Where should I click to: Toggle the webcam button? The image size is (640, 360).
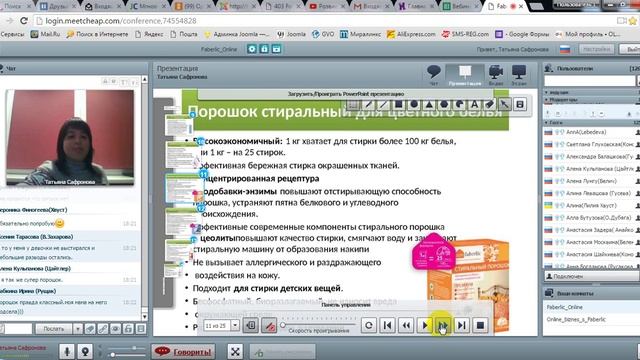tap(85, 351)
